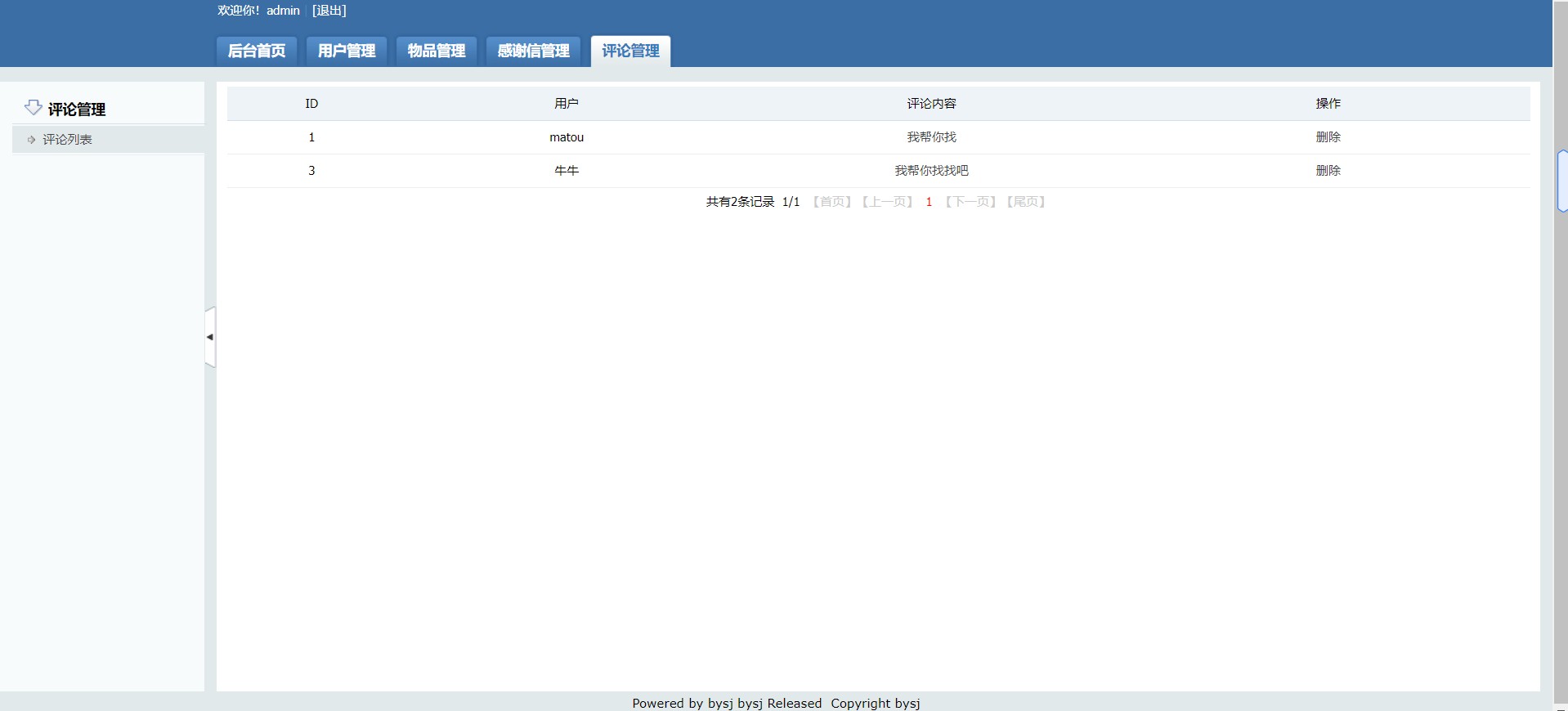The image size is (1568, 711).
Task: Select the active 评论管理 tab
Action: click(x=630, y=51)
